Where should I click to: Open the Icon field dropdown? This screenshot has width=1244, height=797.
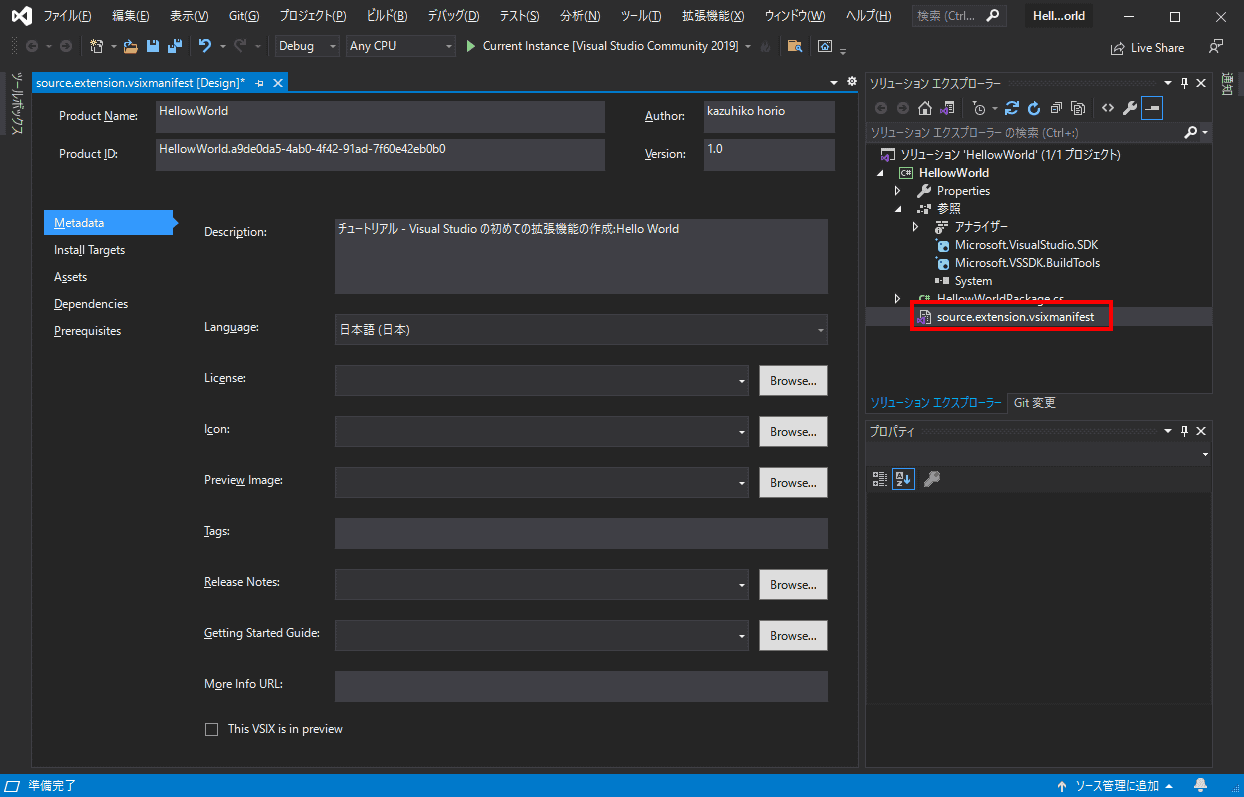(541, 431)
